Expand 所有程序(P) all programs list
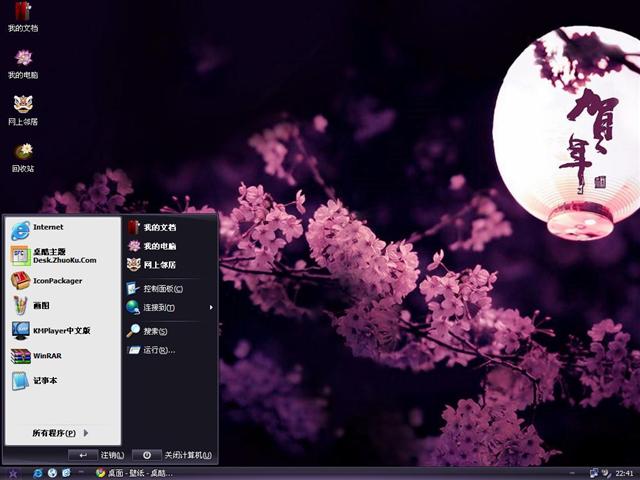Viewport: 640px width, 480px height. click(x=60, y=433)
